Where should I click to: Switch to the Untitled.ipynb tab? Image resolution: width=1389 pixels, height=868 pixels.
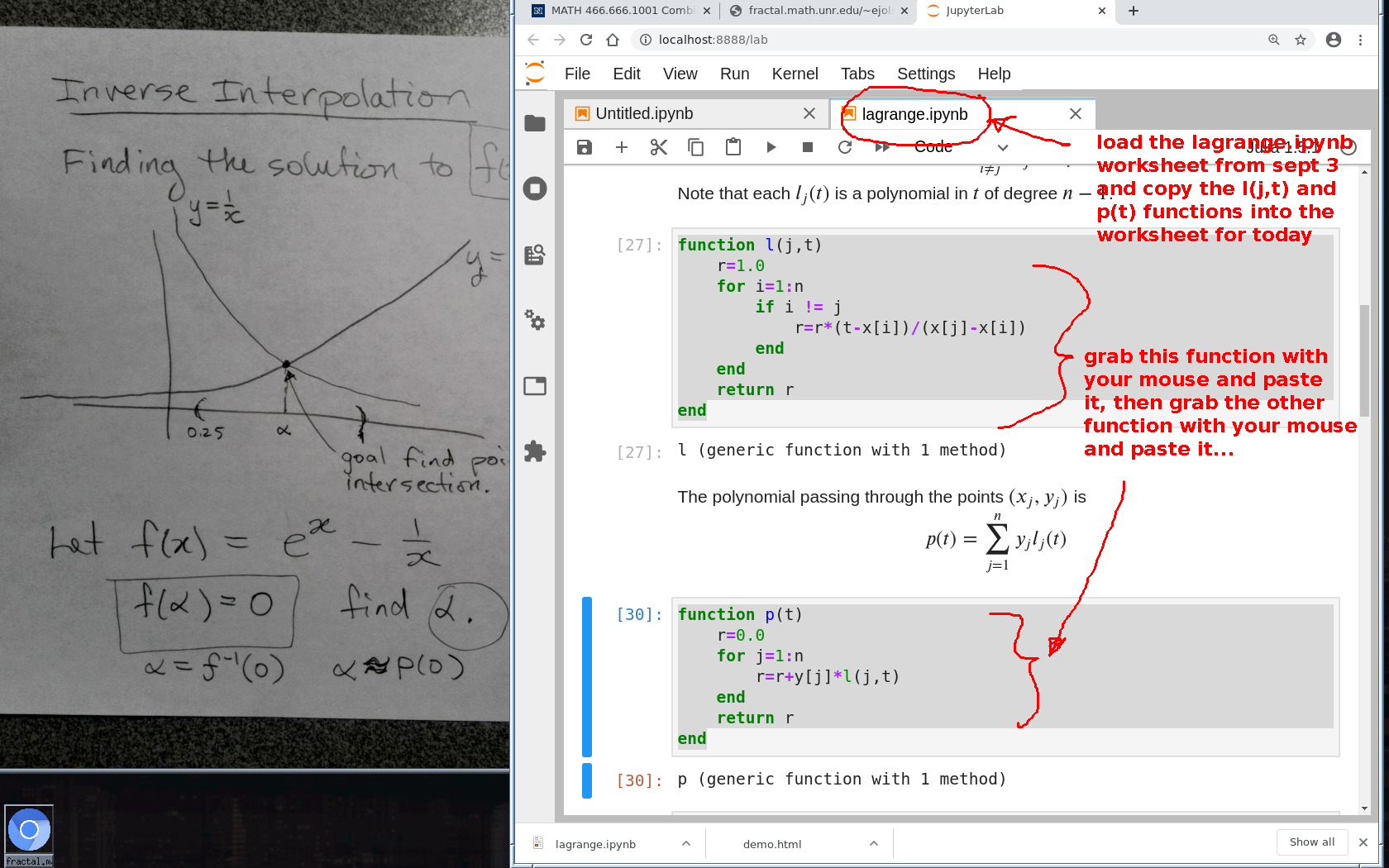tap(644, 114)
